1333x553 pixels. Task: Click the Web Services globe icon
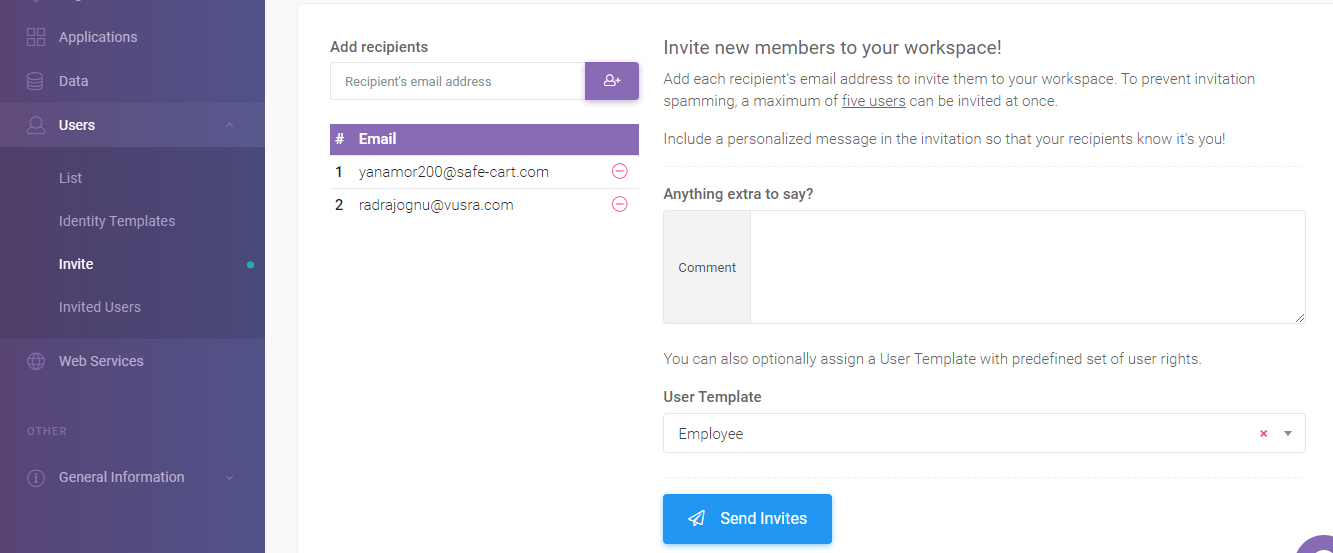(x=36, y=361)
